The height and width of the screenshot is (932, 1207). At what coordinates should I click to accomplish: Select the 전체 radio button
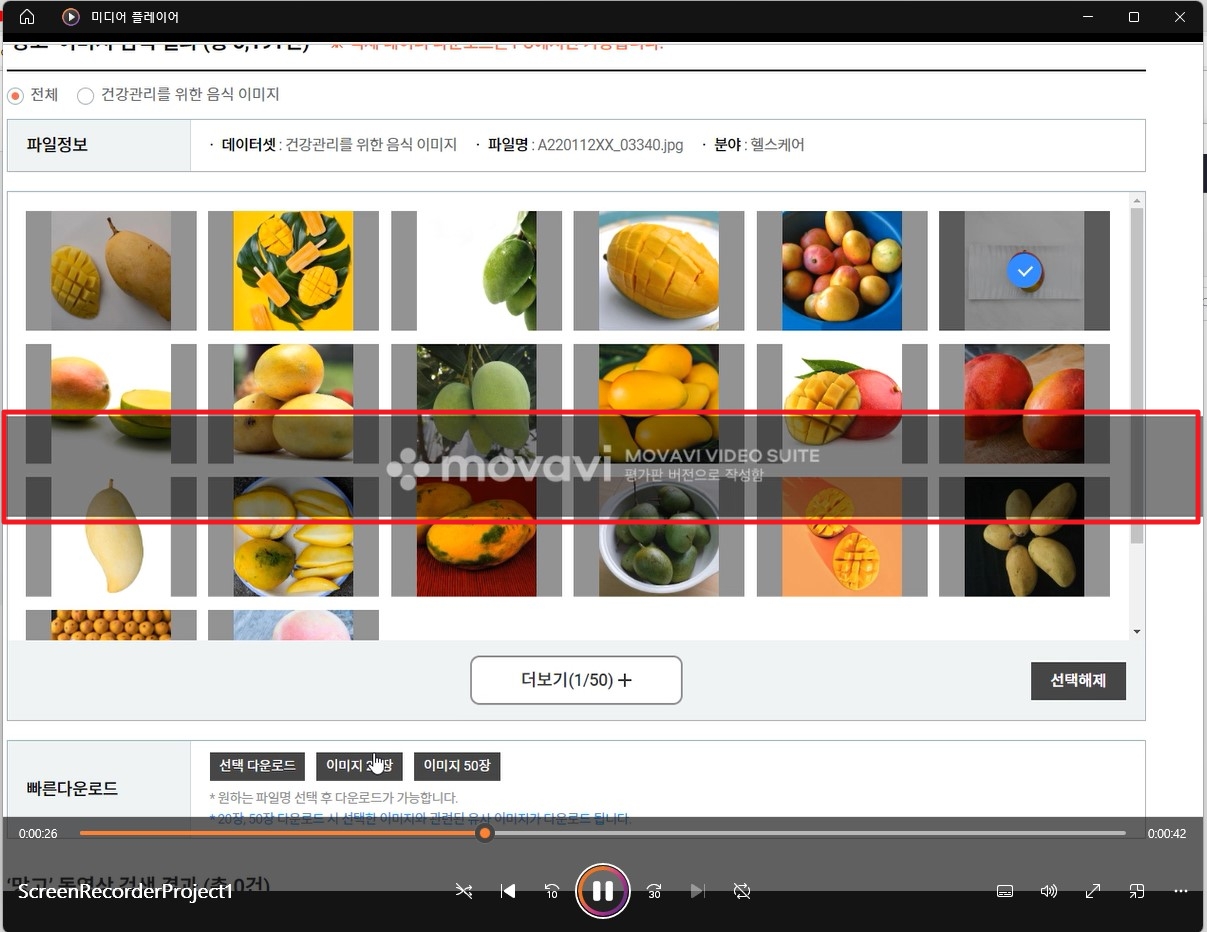15,96
